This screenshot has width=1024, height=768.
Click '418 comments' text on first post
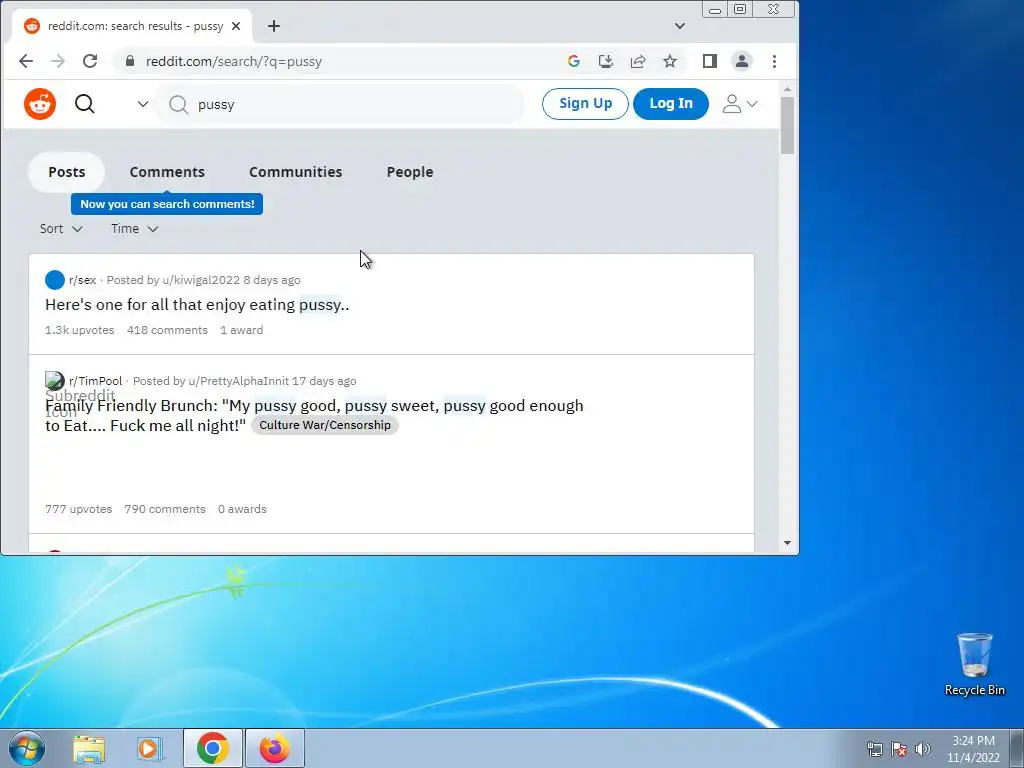click(167, 330)
